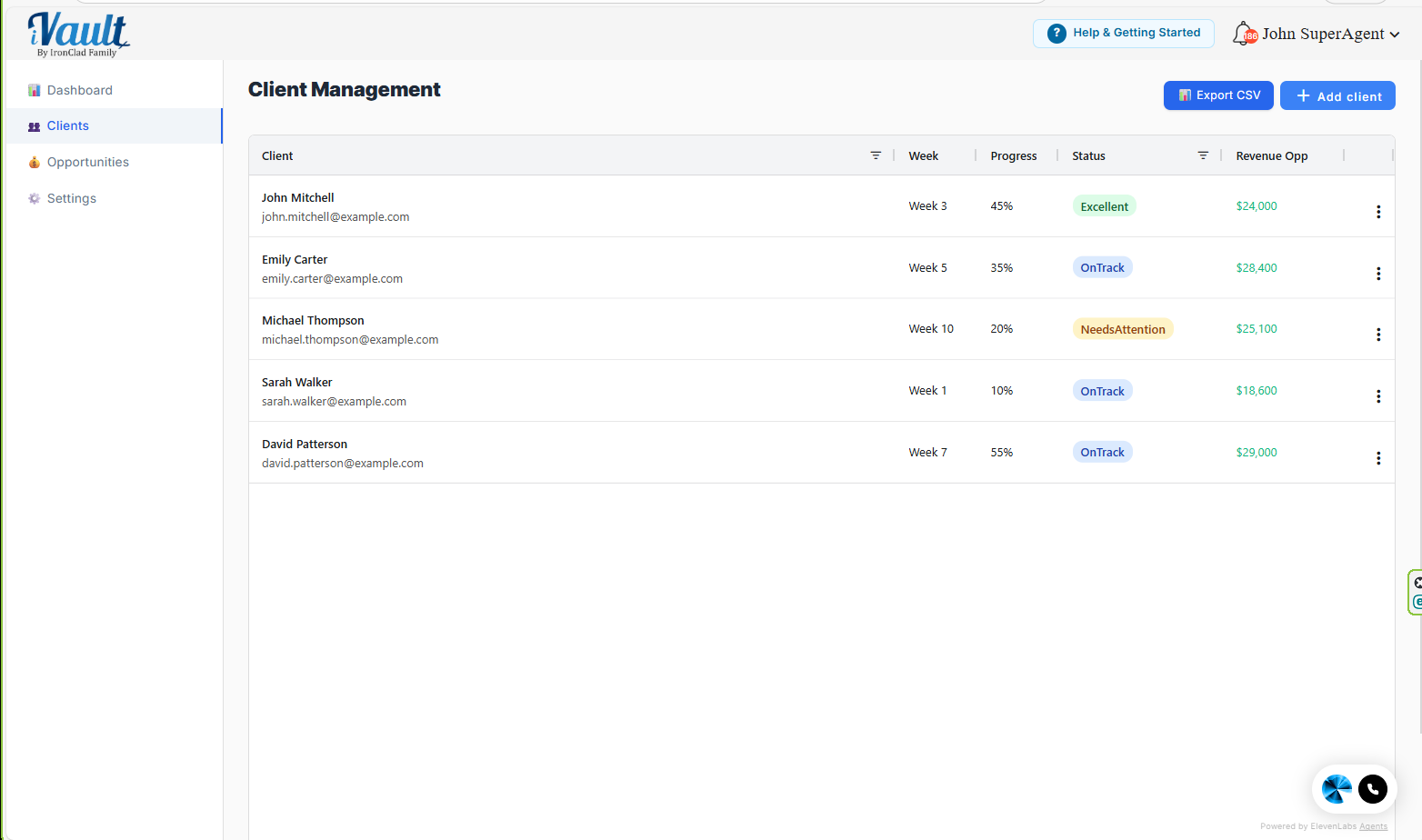Click the Add client button
The image size is (1422, 840).
point(1337,95)
